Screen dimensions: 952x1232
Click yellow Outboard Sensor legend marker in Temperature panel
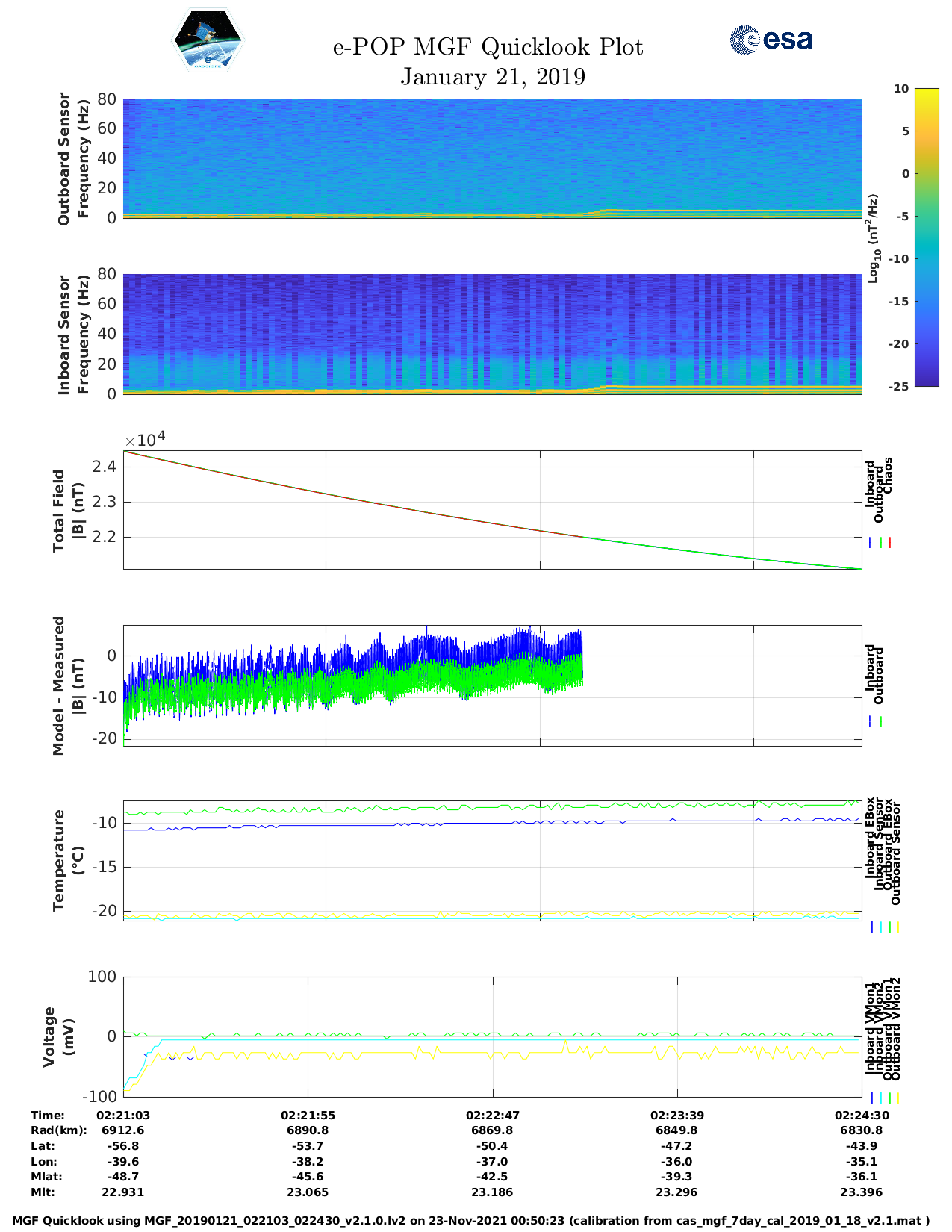click(897, 927)
